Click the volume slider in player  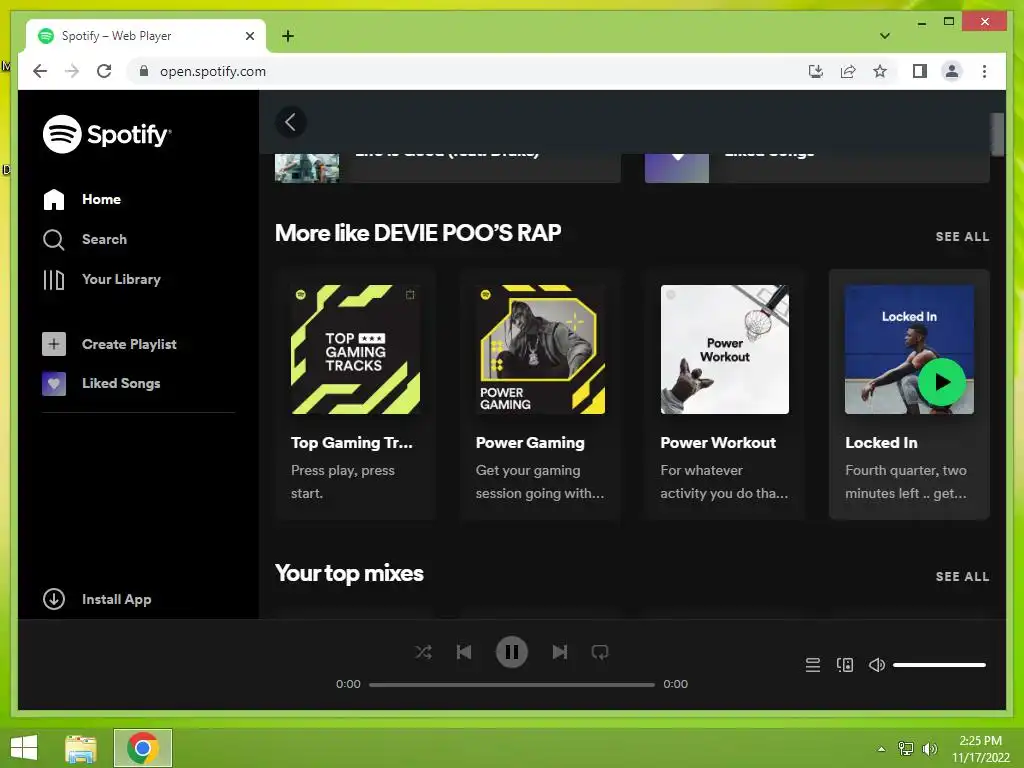939,665
